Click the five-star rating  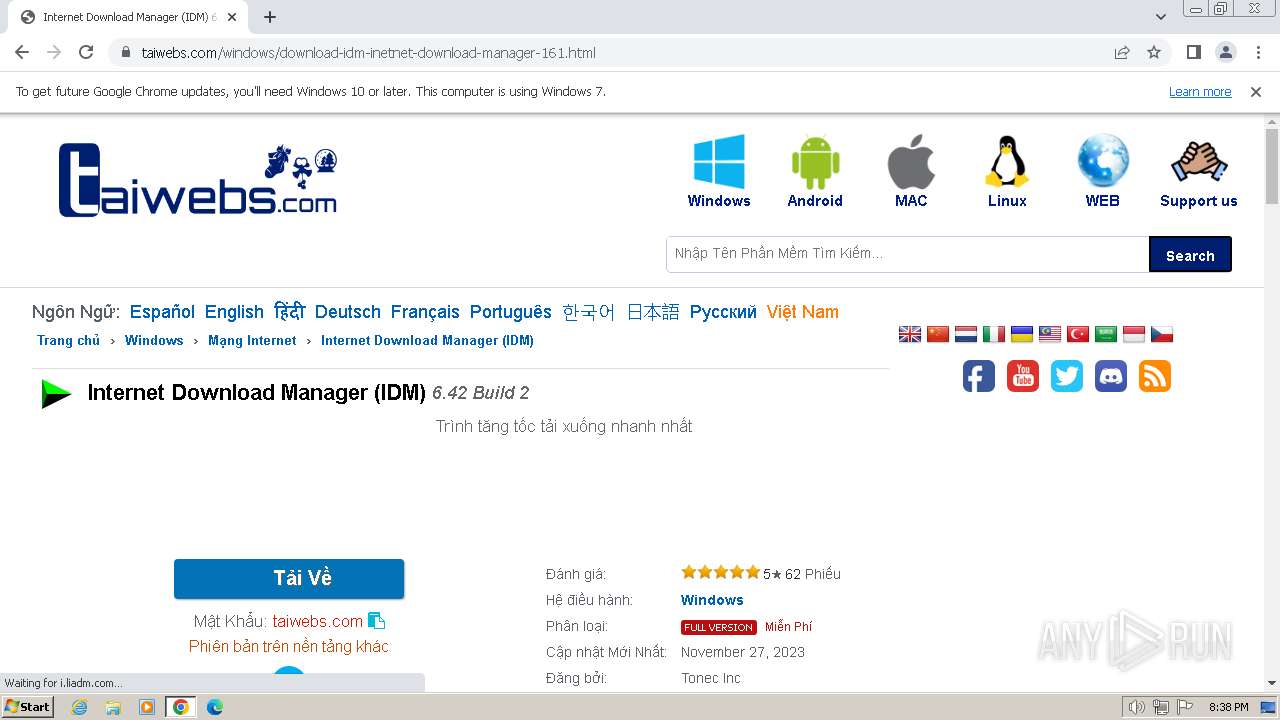click(720, 573)
